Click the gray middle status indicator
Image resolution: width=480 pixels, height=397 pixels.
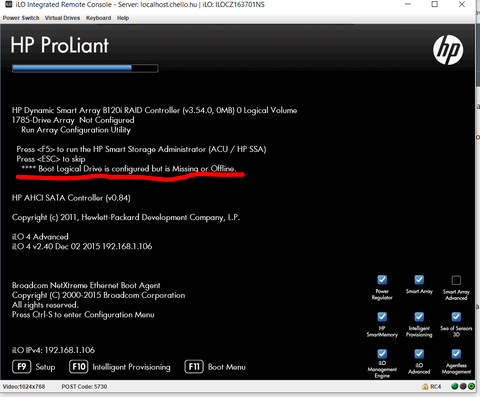(463, 386)
